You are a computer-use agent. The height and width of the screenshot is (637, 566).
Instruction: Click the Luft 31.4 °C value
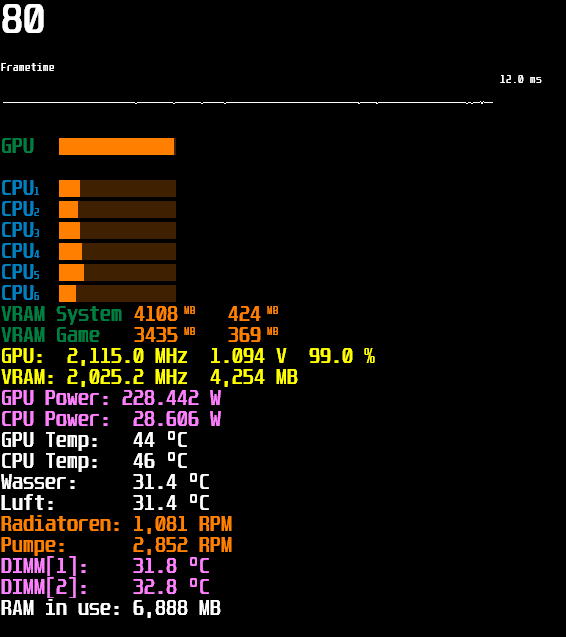point(171,503)
